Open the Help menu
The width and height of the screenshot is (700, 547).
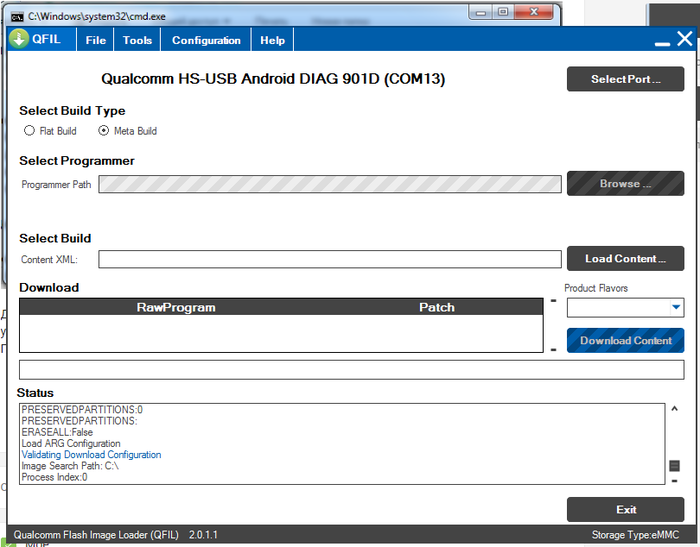click(272, 40)
